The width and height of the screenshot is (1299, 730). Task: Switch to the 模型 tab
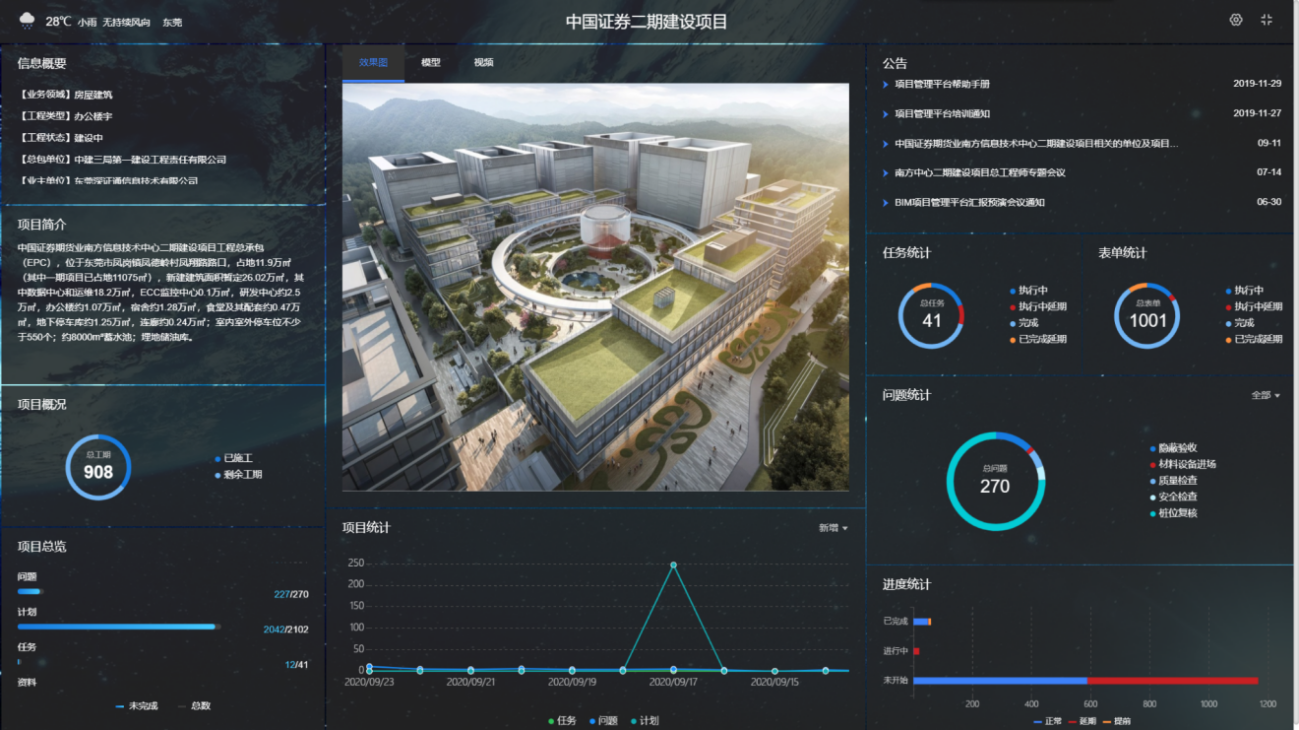coord(429,61)
